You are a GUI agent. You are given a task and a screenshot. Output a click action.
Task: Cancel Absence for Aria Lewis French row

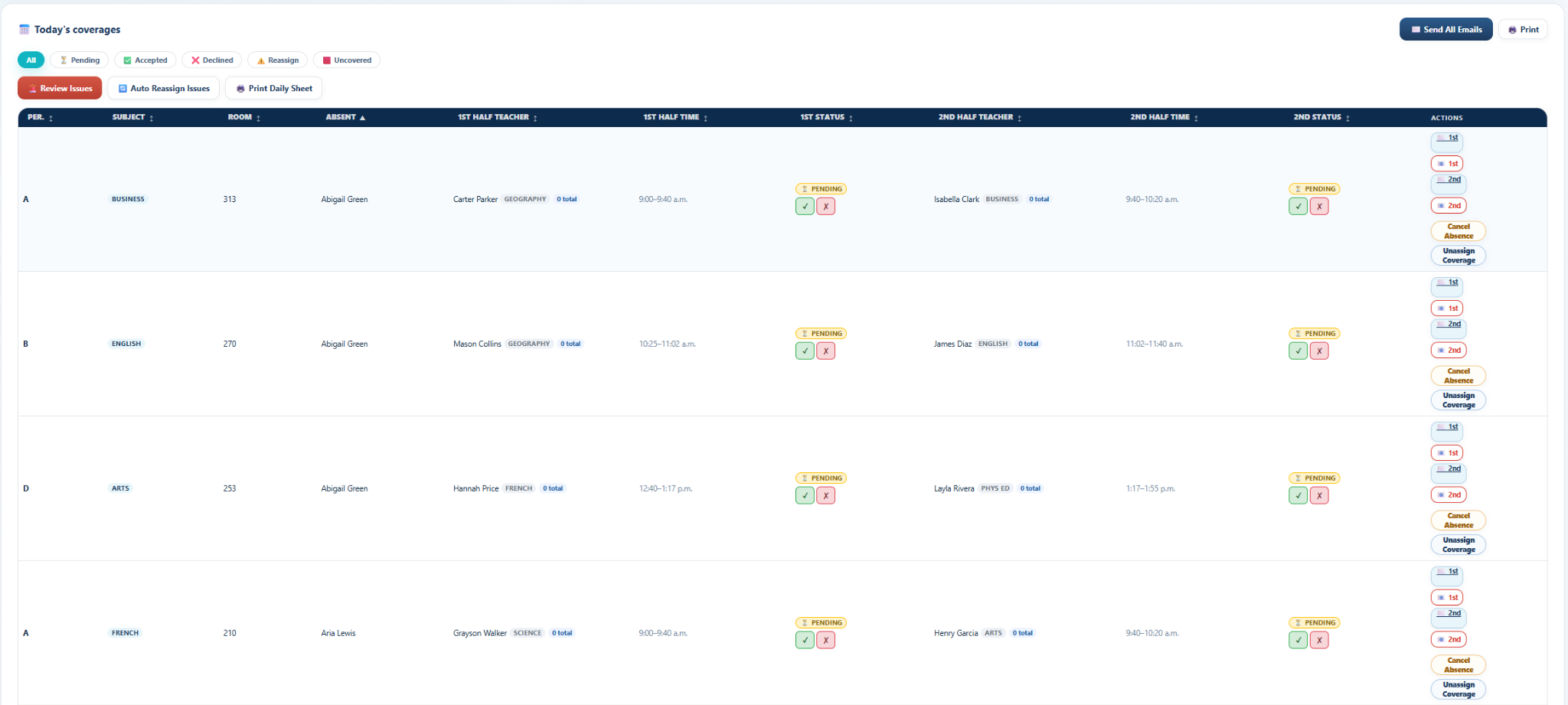[x=1459, y=665]
